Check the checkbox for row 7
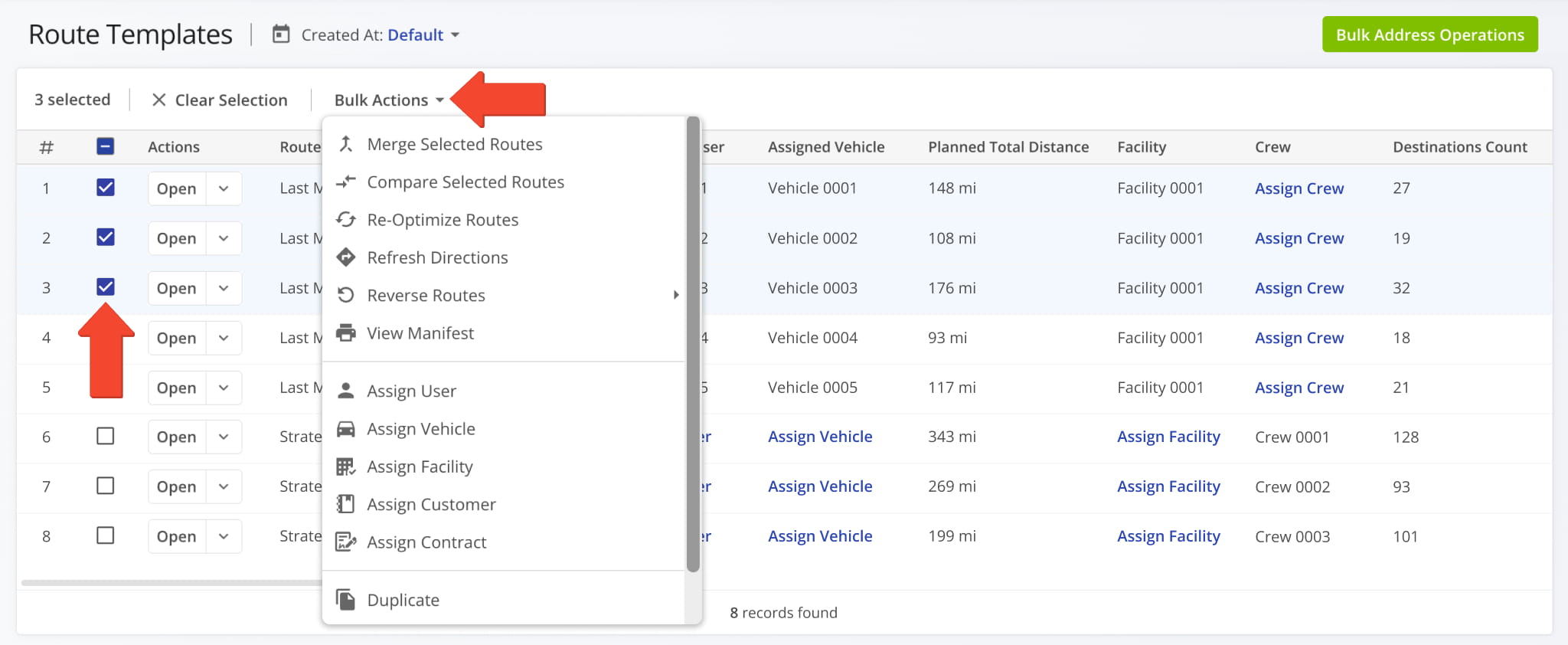Image resolution: width=1568 pixels, height=645 pixels. coord(106,486)
